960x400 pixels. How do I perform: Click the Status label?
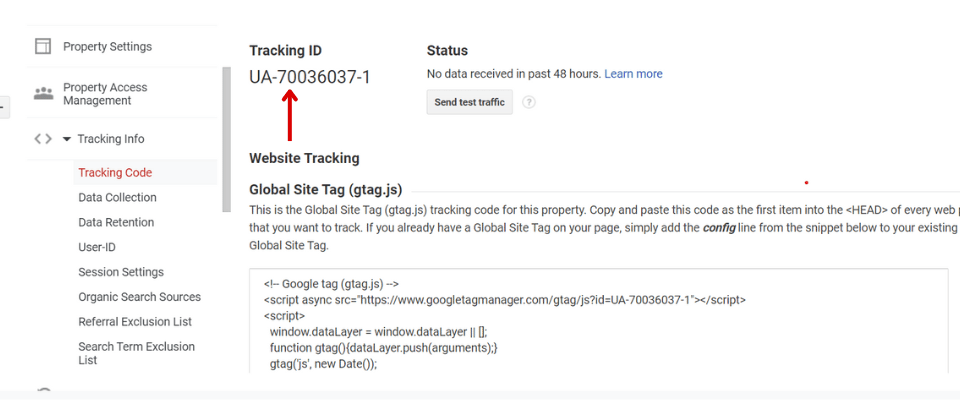[x=448, y=51]
